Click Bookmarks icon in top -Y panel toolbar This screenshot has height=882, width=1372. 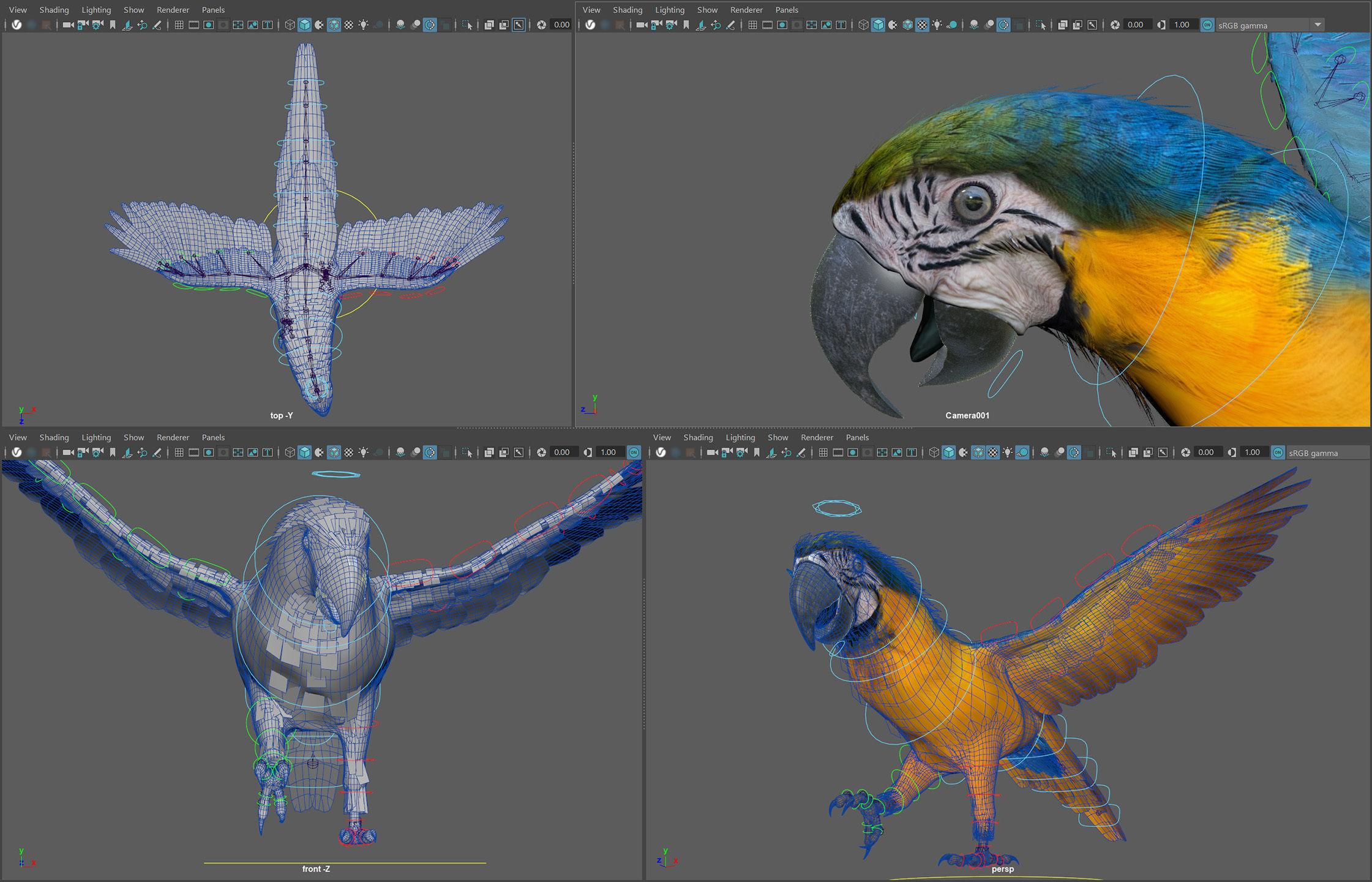pyautogui.click(x=113, y=25)
